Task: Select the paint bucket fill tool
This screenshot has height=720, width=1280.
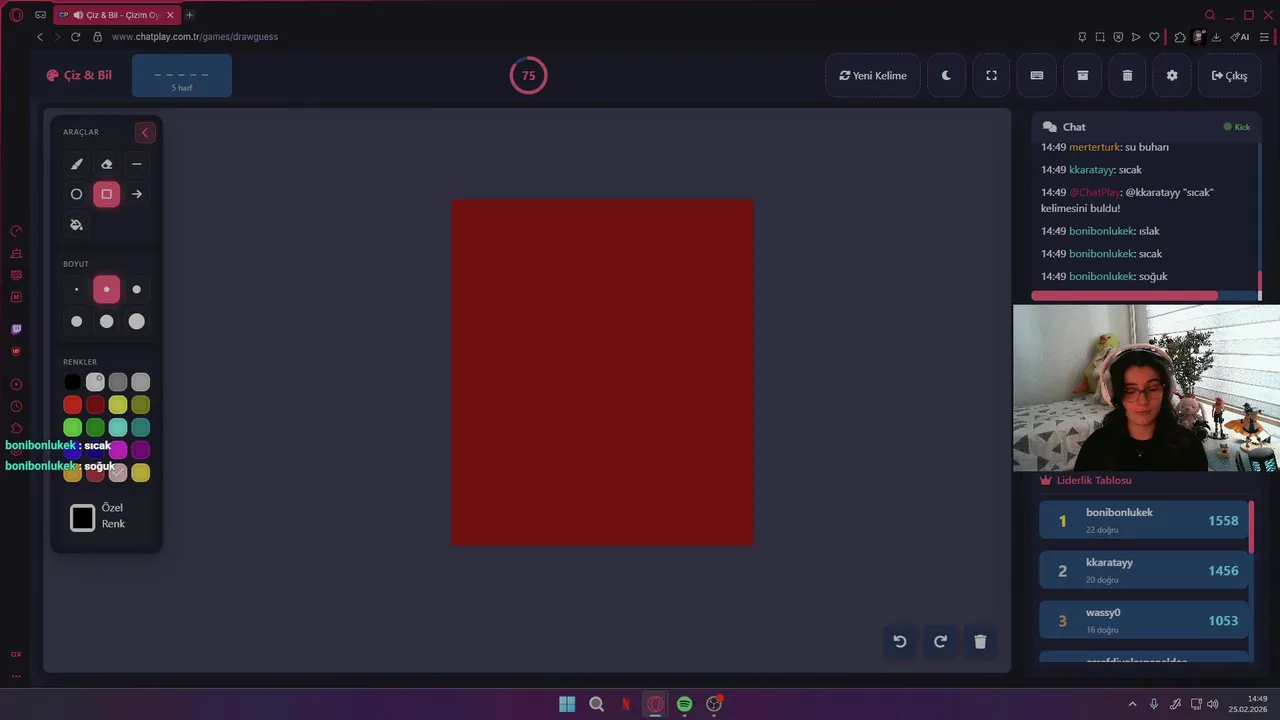Action: [x=76, y=225]
